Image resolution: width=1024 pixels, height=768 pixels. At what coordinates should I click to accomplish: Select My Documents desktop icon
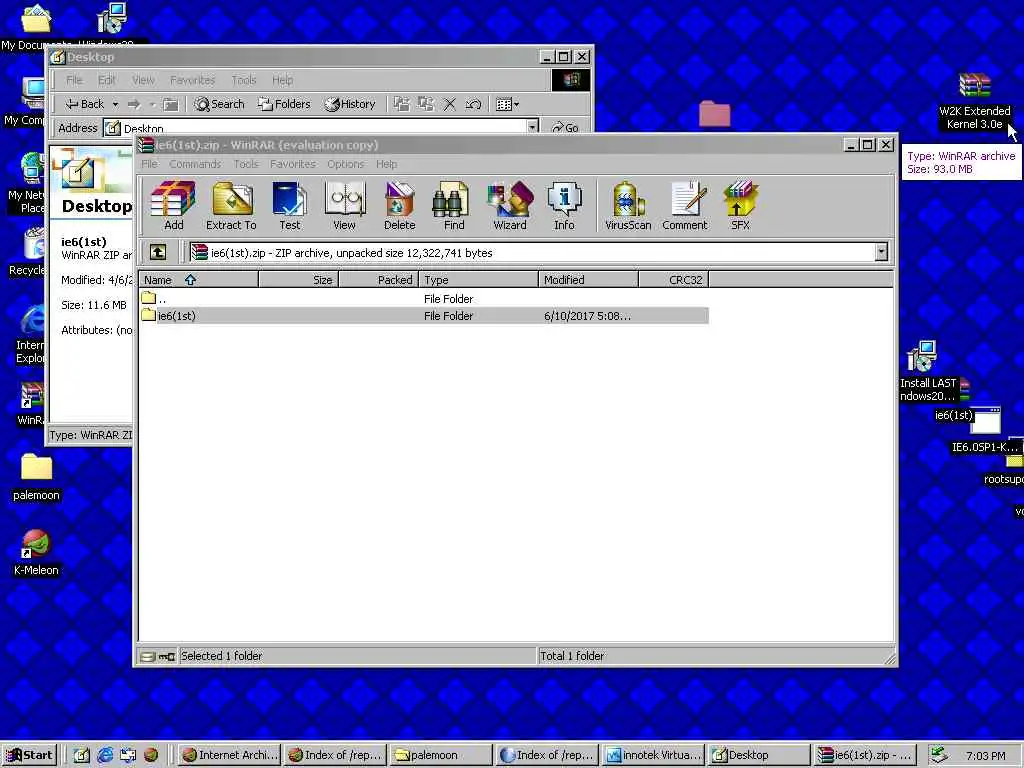coord(36,26)
